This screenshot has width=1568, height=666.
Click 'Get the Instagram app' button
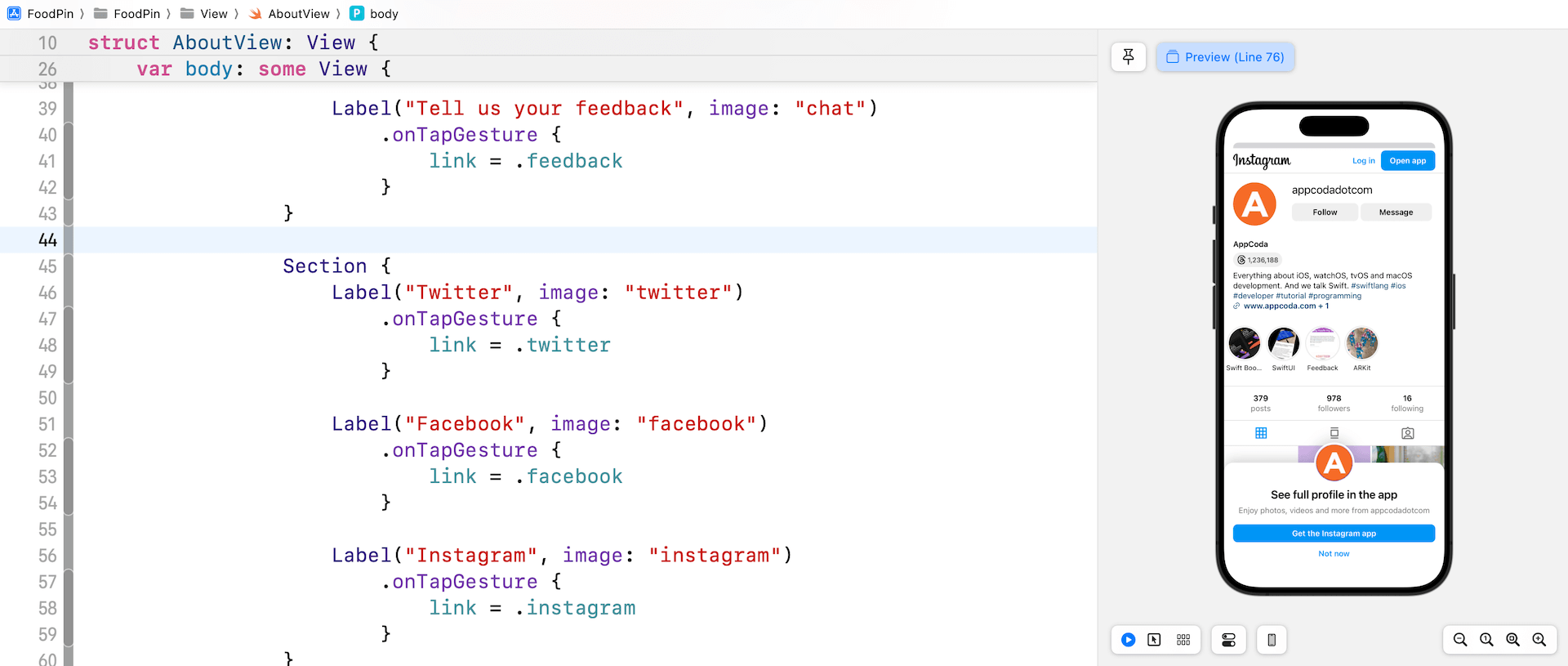1334,534
